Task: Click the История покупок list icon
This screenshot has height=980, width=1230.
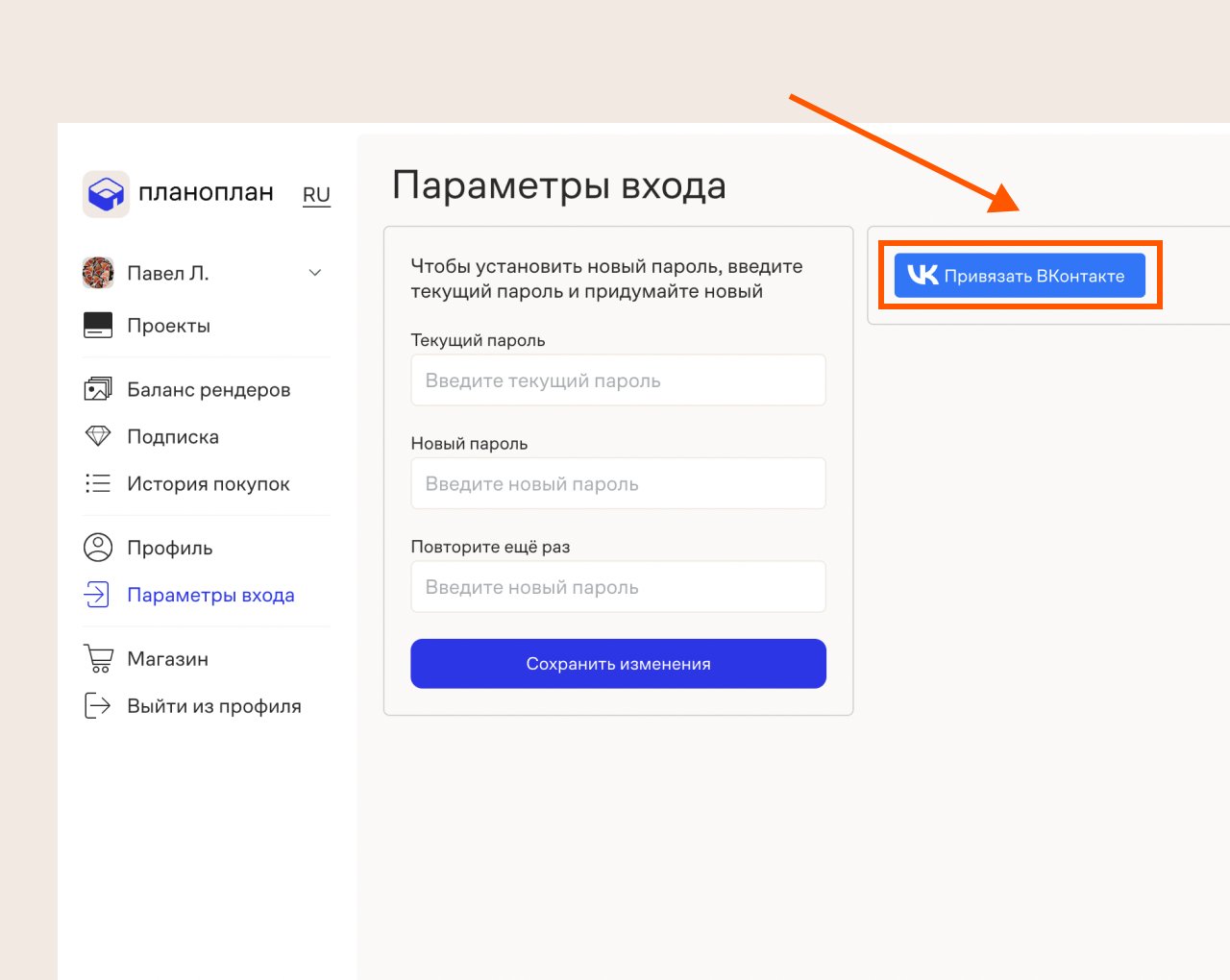Action: [x=98, y=483]
